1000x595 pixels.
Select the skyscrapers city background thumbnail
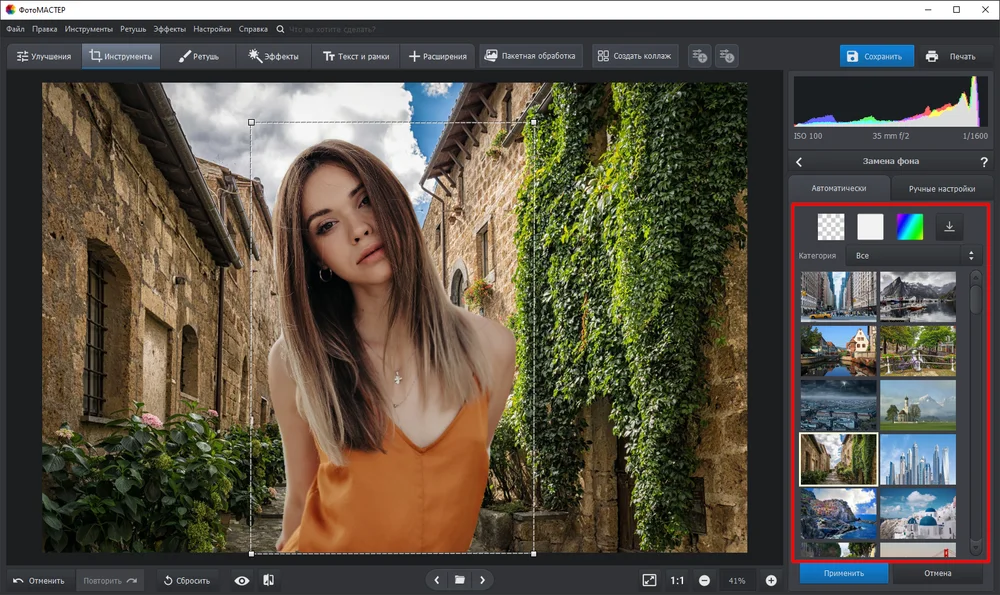coord(918,460)
